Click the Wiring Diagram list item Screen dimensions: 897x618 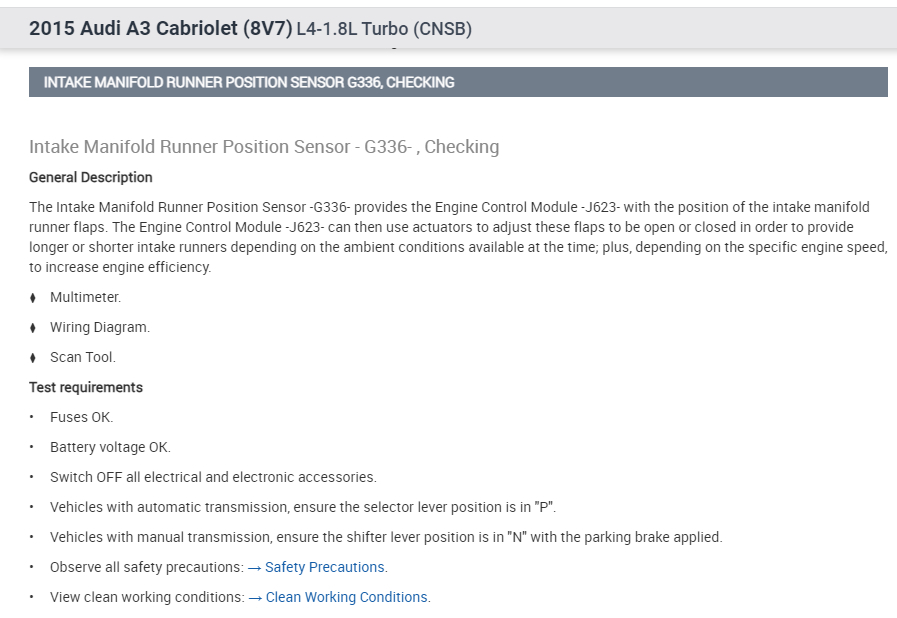[x=100, y=327]
